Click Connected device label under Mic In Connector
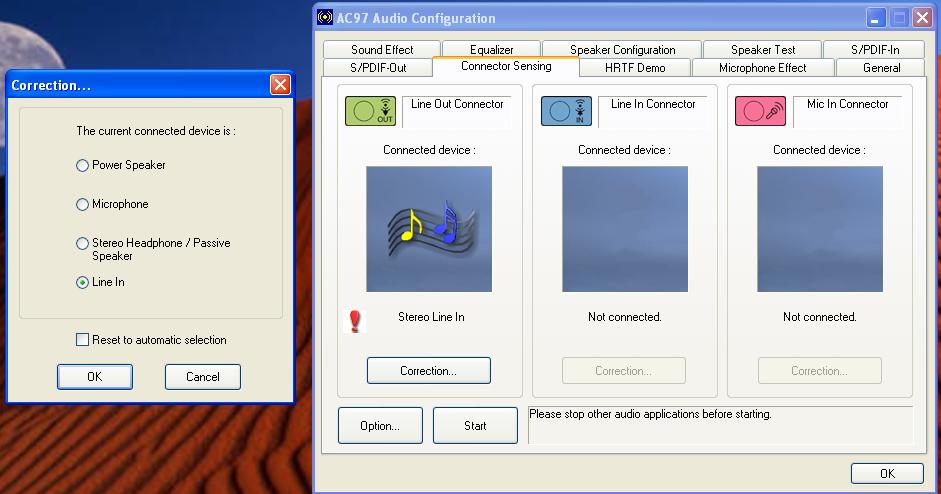 pos(819,150)
